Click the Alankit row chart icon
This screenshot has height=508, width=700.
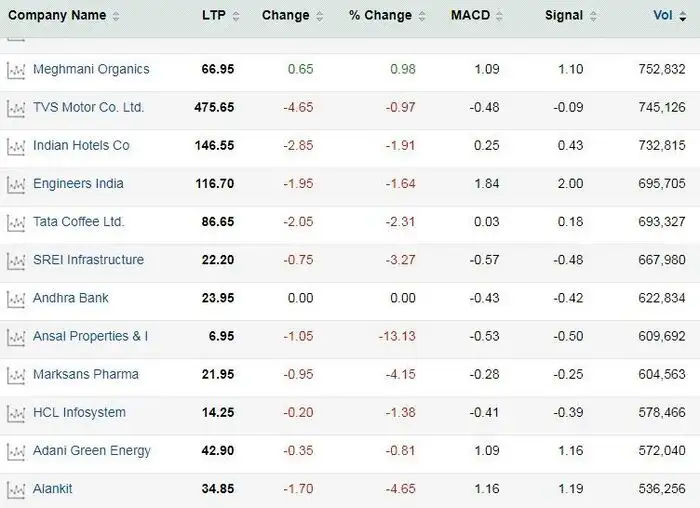pyautogui.click(x=15, y=489)
